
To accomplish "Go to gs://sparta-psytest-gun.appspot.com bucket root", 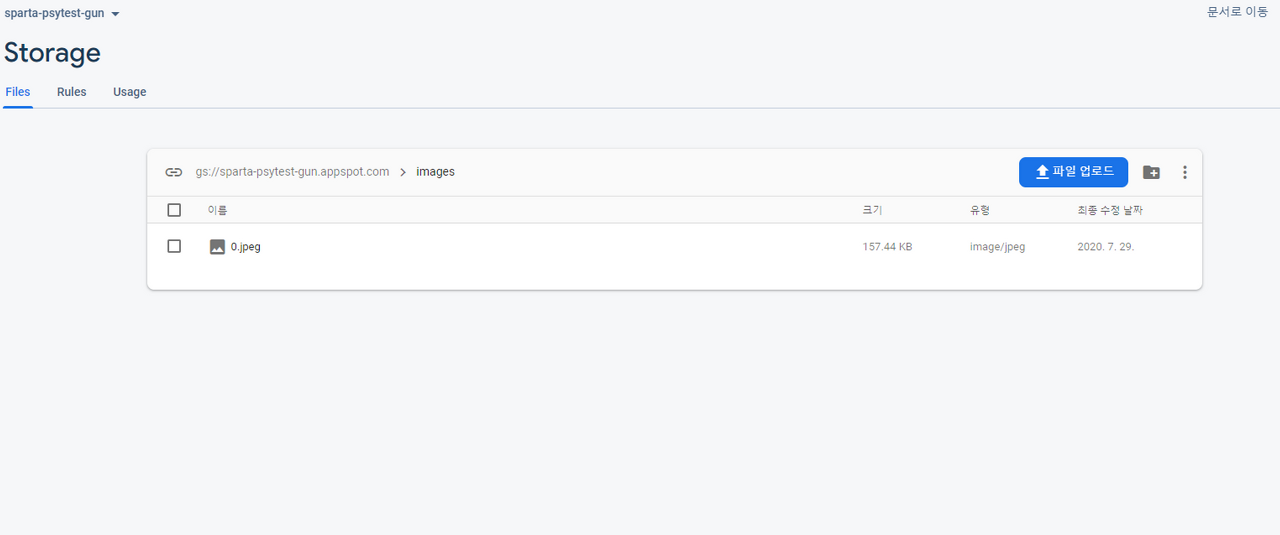I will pyautogui.click(x=293, y=172).
